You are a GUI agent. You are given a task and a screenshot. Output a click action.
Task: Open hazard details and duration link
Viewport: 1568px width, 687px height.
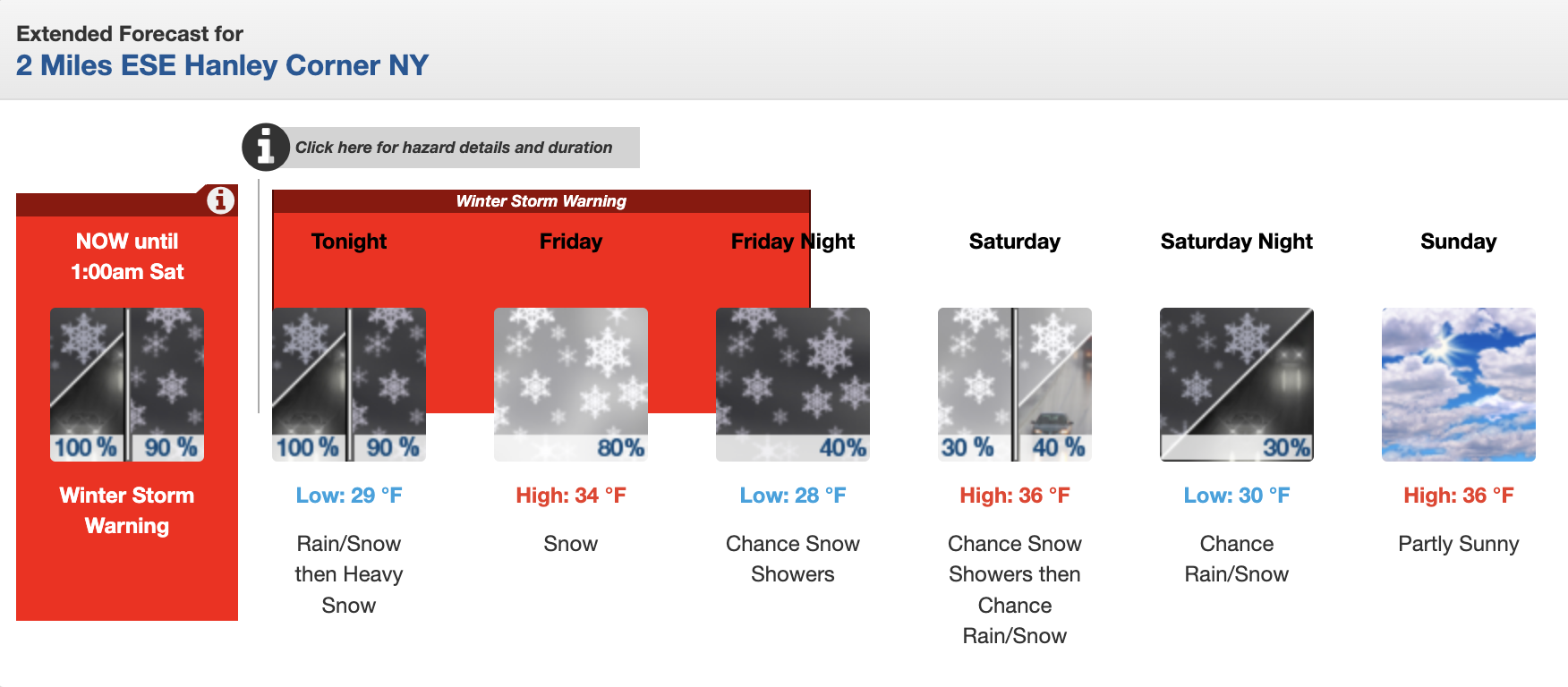[454, 148]
